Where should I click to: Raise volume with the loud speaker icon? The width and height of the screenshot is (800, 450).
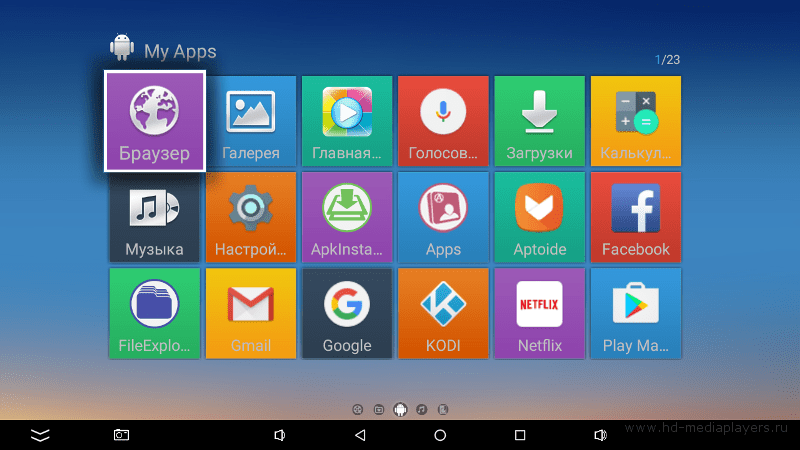pos(601,435)
